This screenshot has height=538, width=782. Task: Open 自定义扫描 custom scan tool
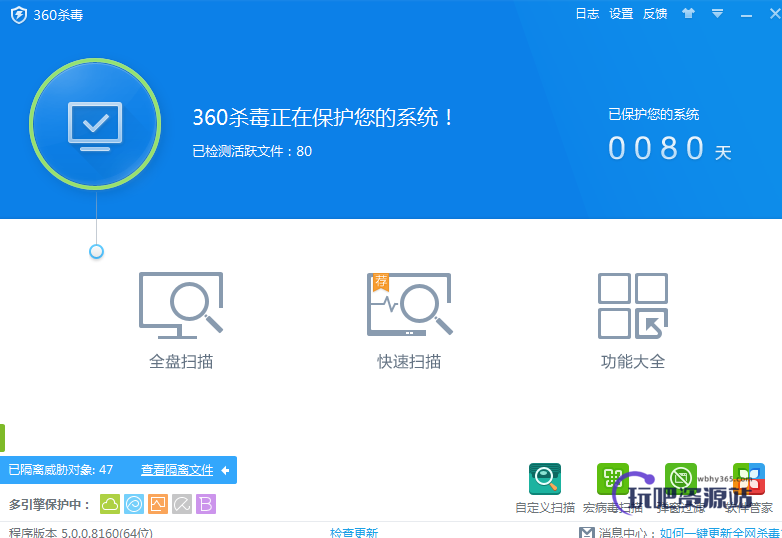click(545, 488)
